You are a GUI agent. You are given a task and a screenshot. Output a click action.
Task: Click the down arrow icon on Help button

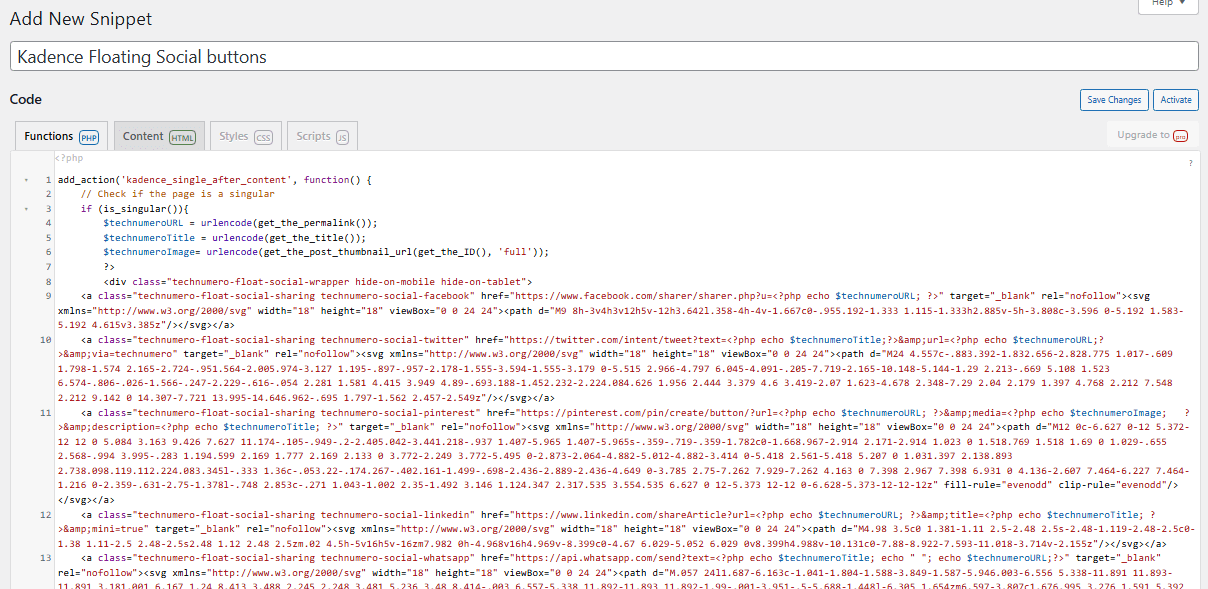click(x=1184, y=5)
